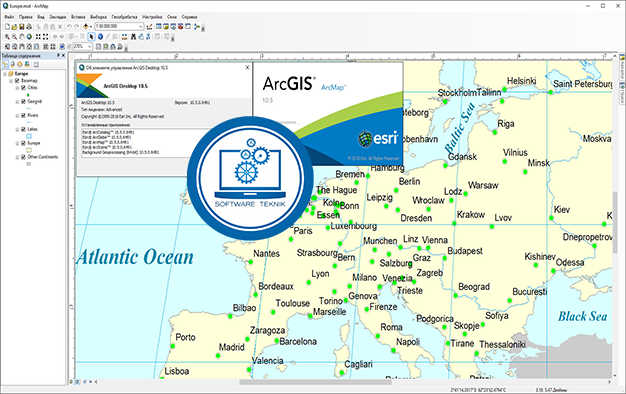Open the layout zoom percentage dropdown
626x394 pixels.
(90, 46)
